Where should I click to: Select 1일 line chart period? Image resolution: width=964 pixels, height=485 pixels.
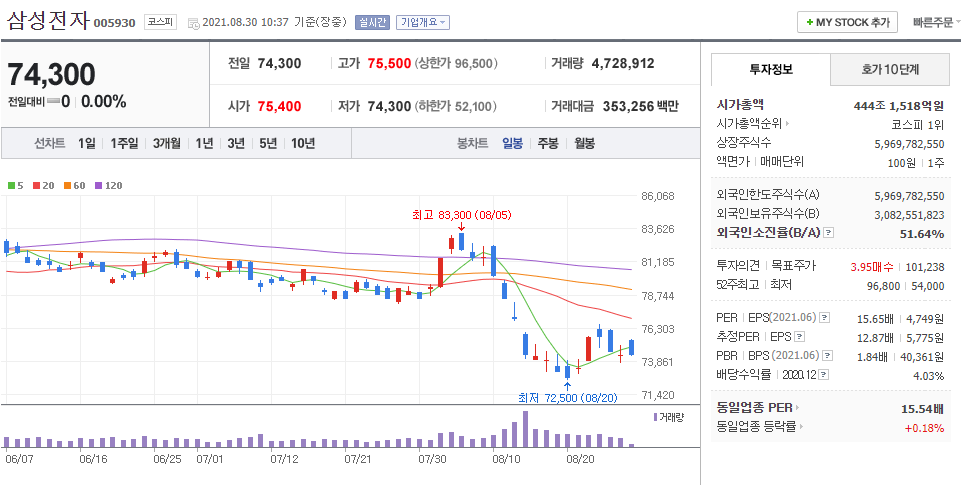(87, 143)
